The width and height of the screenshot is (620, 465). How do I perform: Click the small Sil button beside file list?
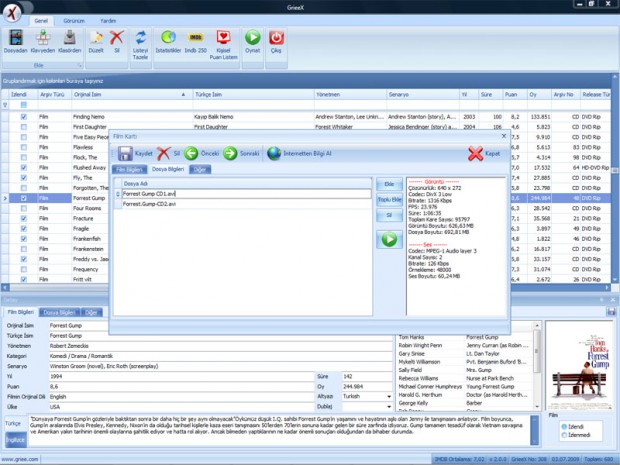point(389,215)
